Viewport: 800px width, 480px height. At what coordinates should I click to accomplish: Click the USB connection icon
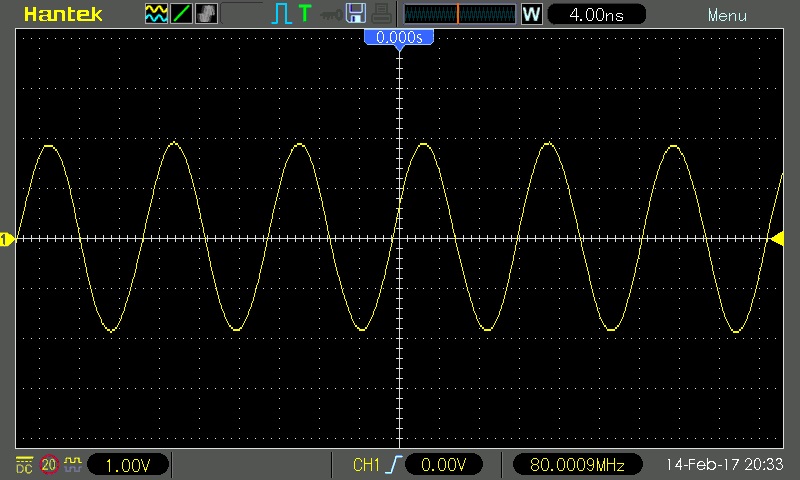tap(329, 14)
